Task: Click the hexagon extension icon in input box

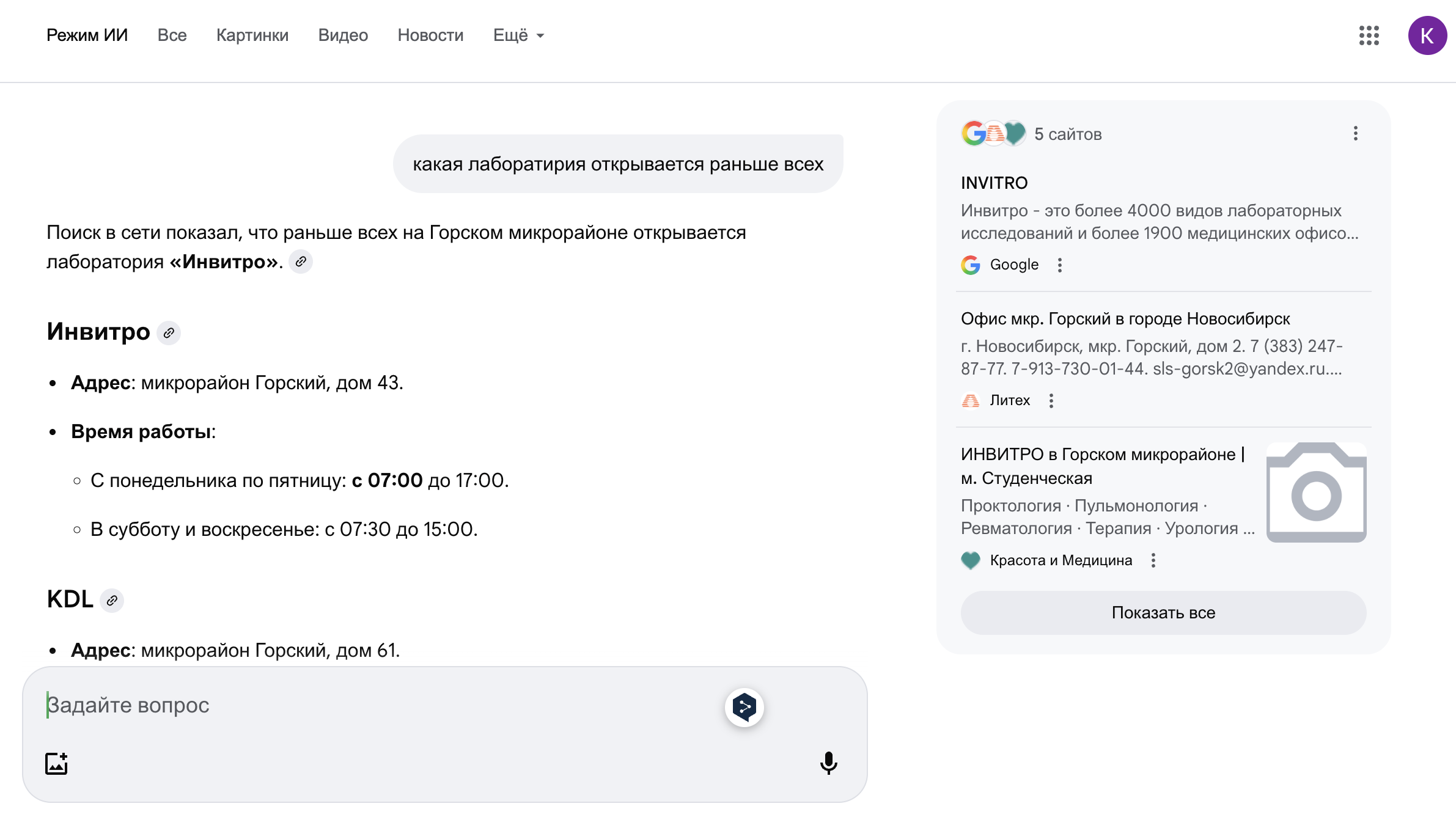Action: click(744, 707)
